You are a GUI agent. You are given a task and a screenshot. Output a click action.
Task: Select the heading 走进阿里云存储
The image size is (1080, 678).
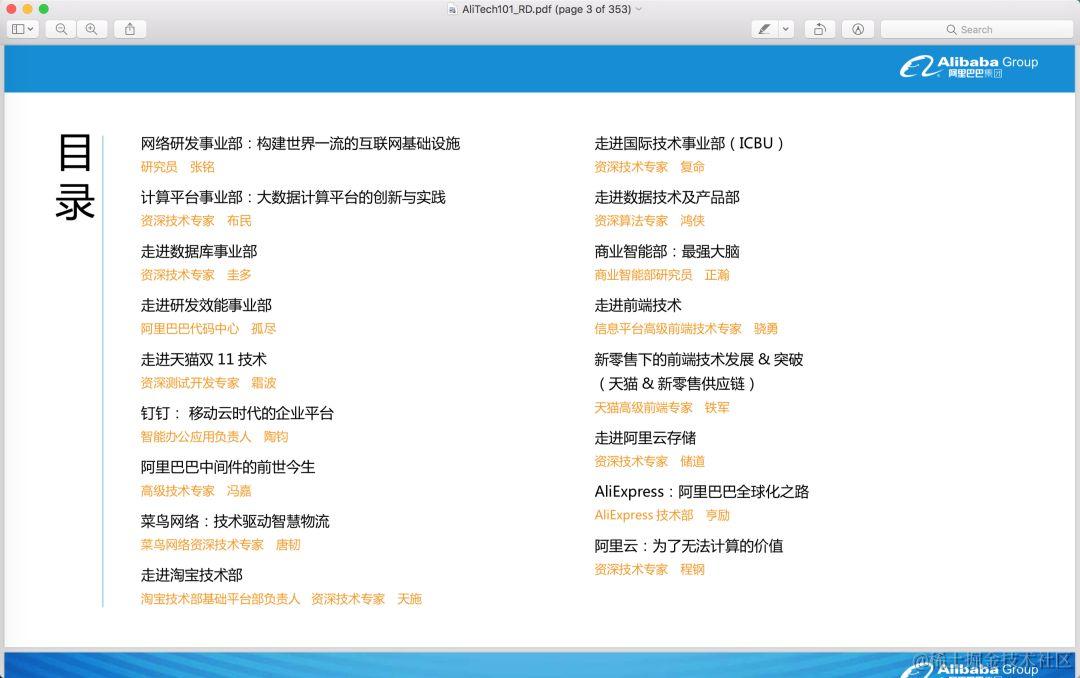coord(645,438)
